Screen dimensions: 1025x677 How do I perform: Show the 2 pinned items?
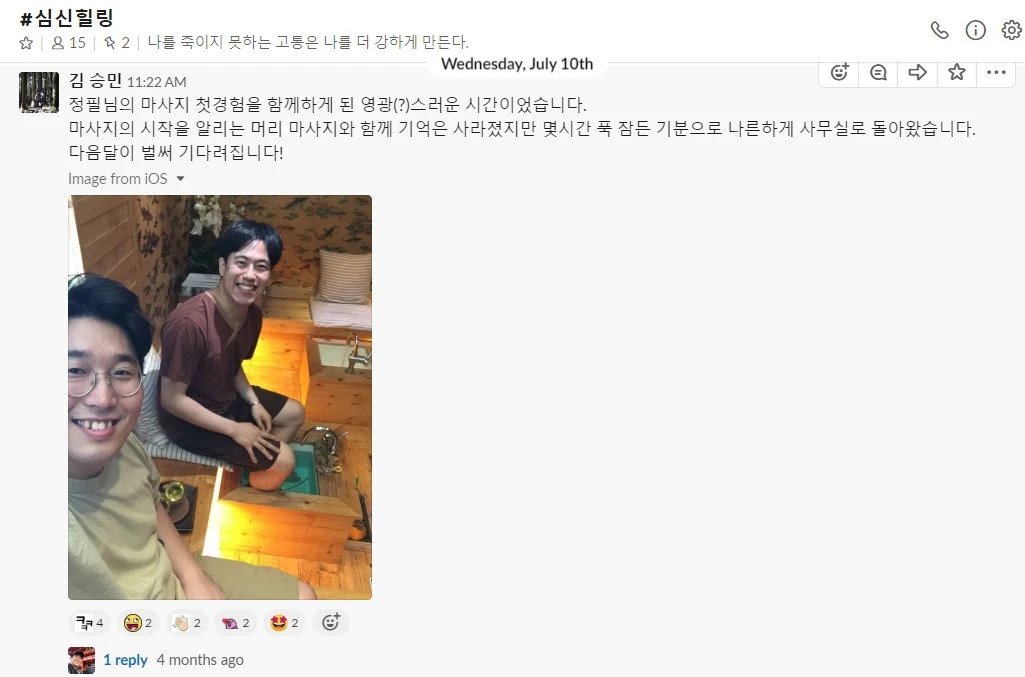[x=117, y=43]
